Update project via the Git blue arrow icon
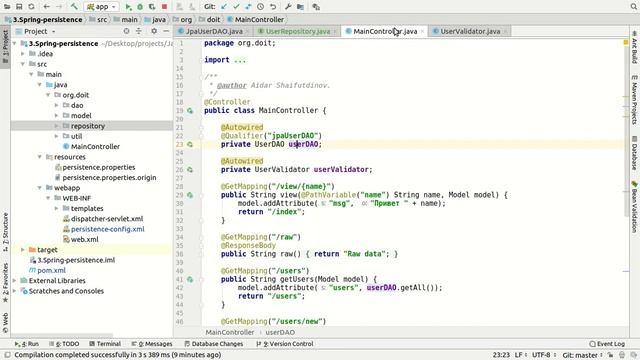The width and height of the screenshot is (640, 360). [x=224, y=7]
